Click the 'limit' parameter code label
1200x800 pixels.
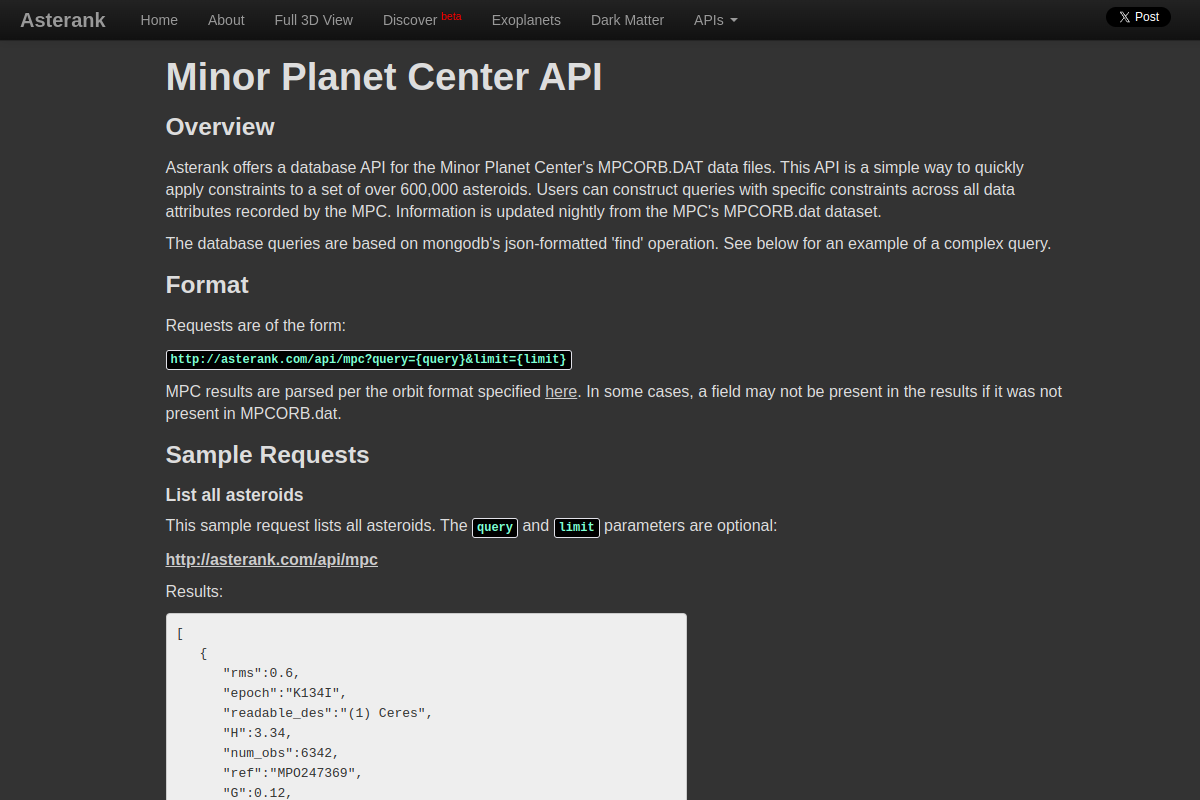pyautogui.click(x=577, y=527)
